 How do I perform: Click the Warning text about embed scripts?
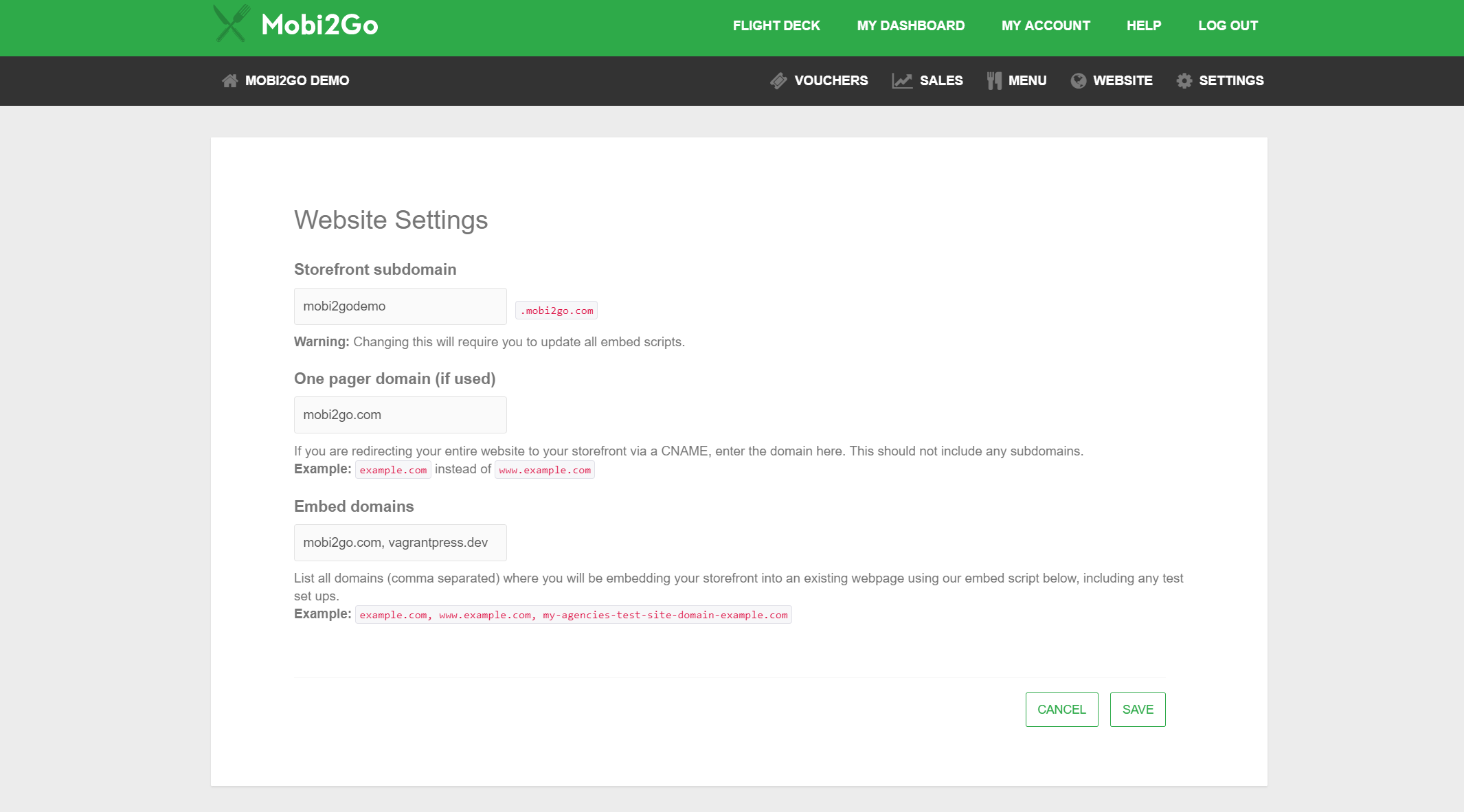tap(489, 341)
